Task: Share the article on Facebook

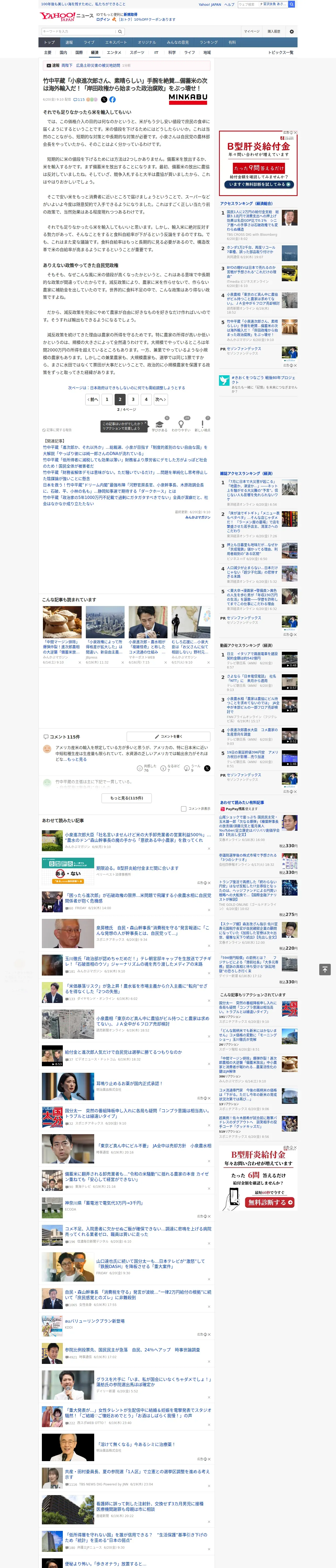Action: click(112, 99)
